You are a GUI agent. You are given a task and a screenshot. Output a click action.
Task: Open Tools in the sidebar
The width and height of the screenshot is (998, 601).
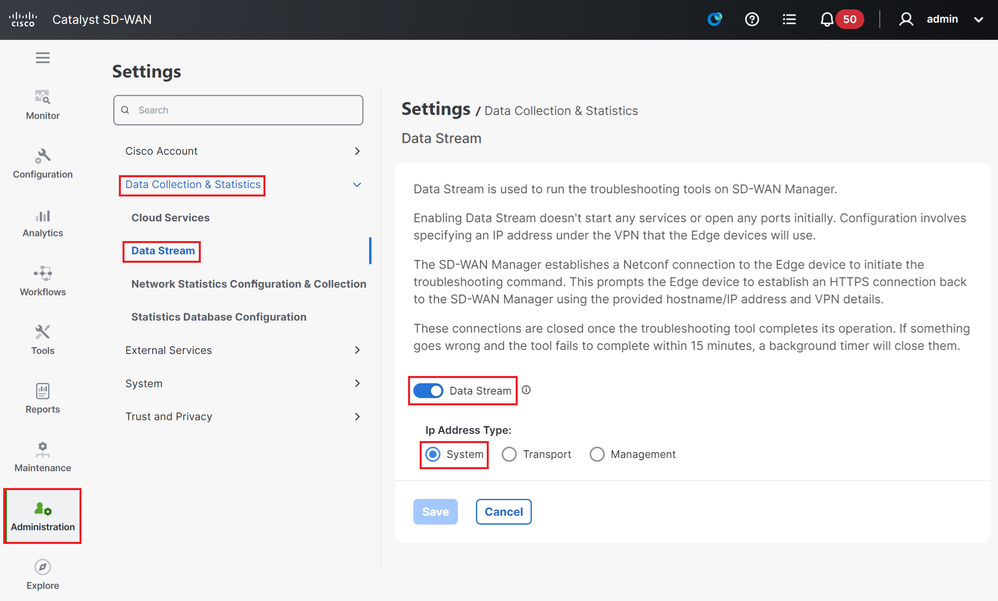(43, 340)
